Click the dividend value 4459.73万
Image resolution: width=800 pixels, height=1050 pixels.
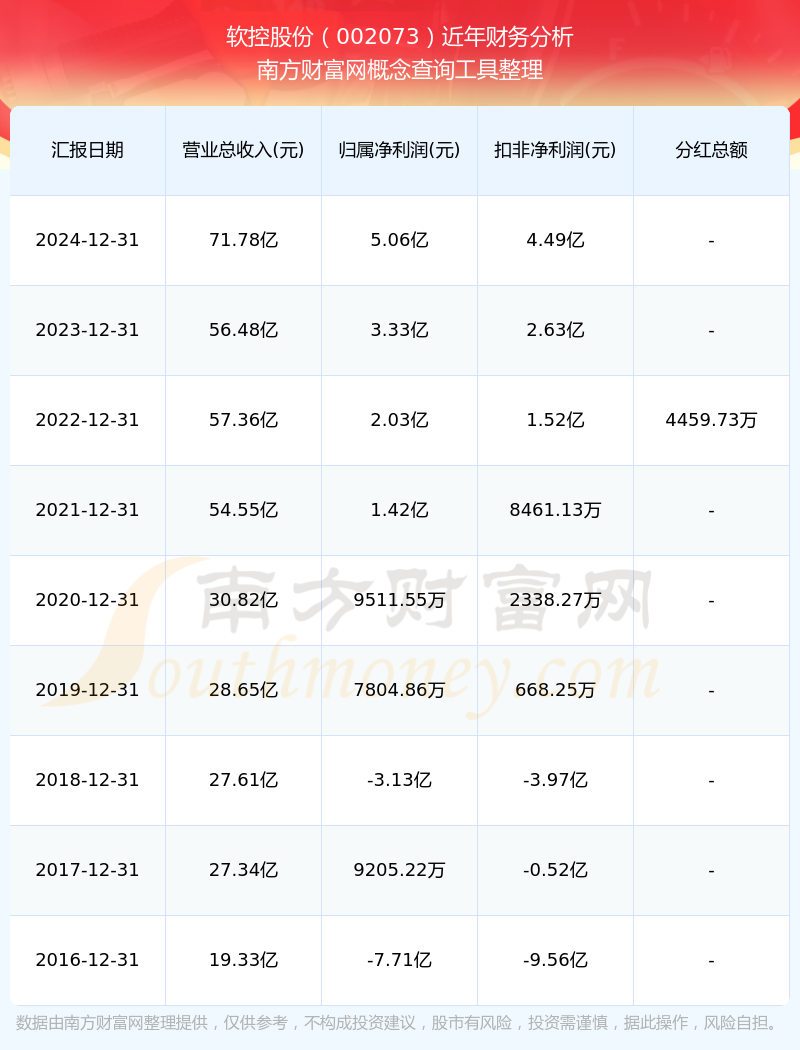pos(712,420)
